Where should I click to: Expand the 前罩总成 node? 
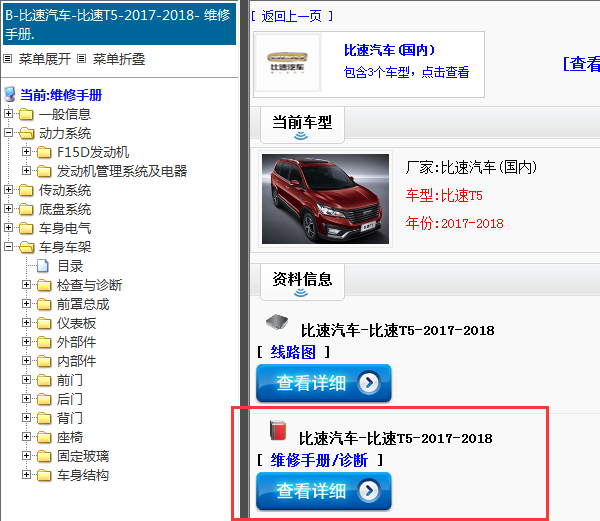point(26,304)
